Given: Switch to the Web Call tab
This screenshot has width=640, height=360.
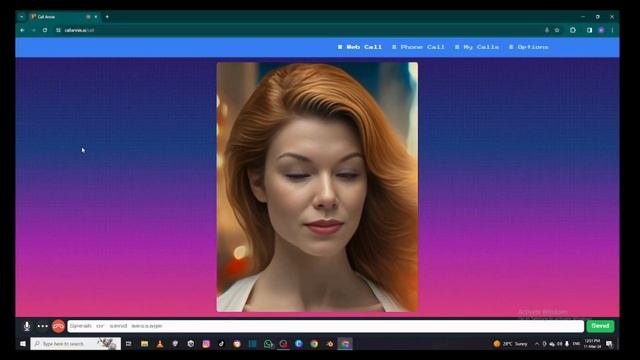Looking at the screenshot, I should coord(360,47).
